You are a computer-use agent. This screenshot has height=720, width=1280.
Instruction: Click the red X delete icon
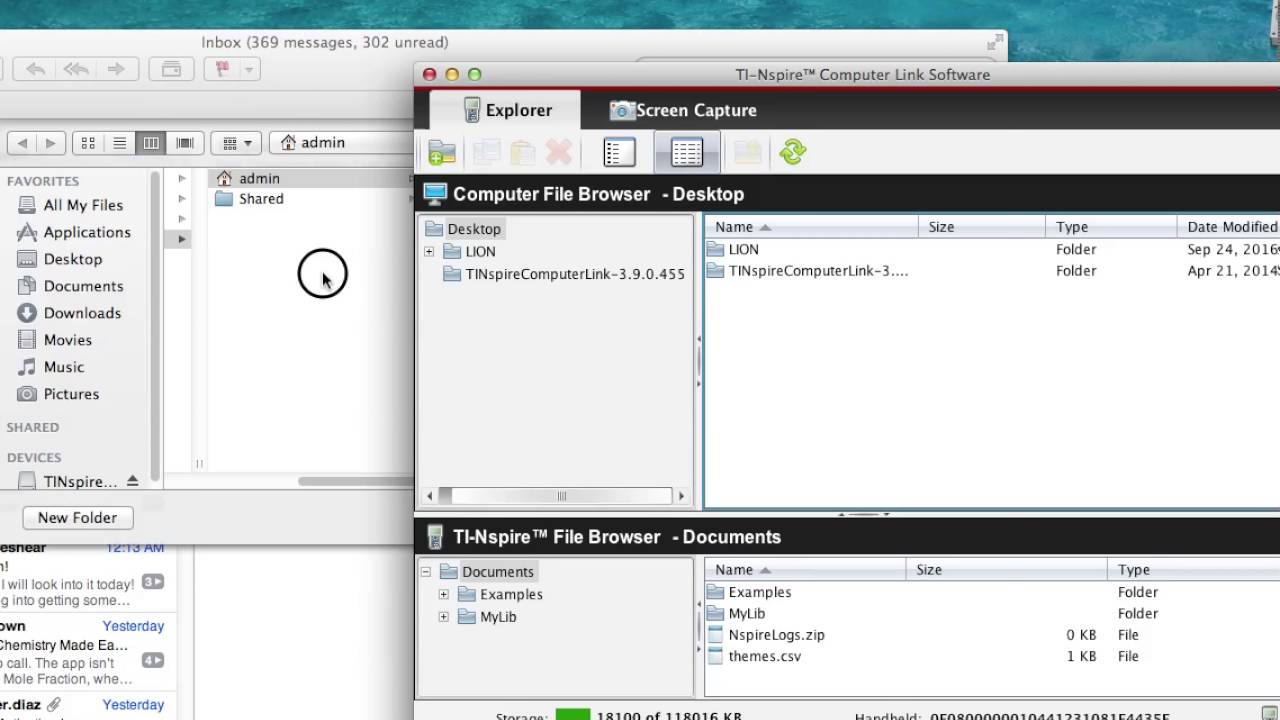(559, 152)
